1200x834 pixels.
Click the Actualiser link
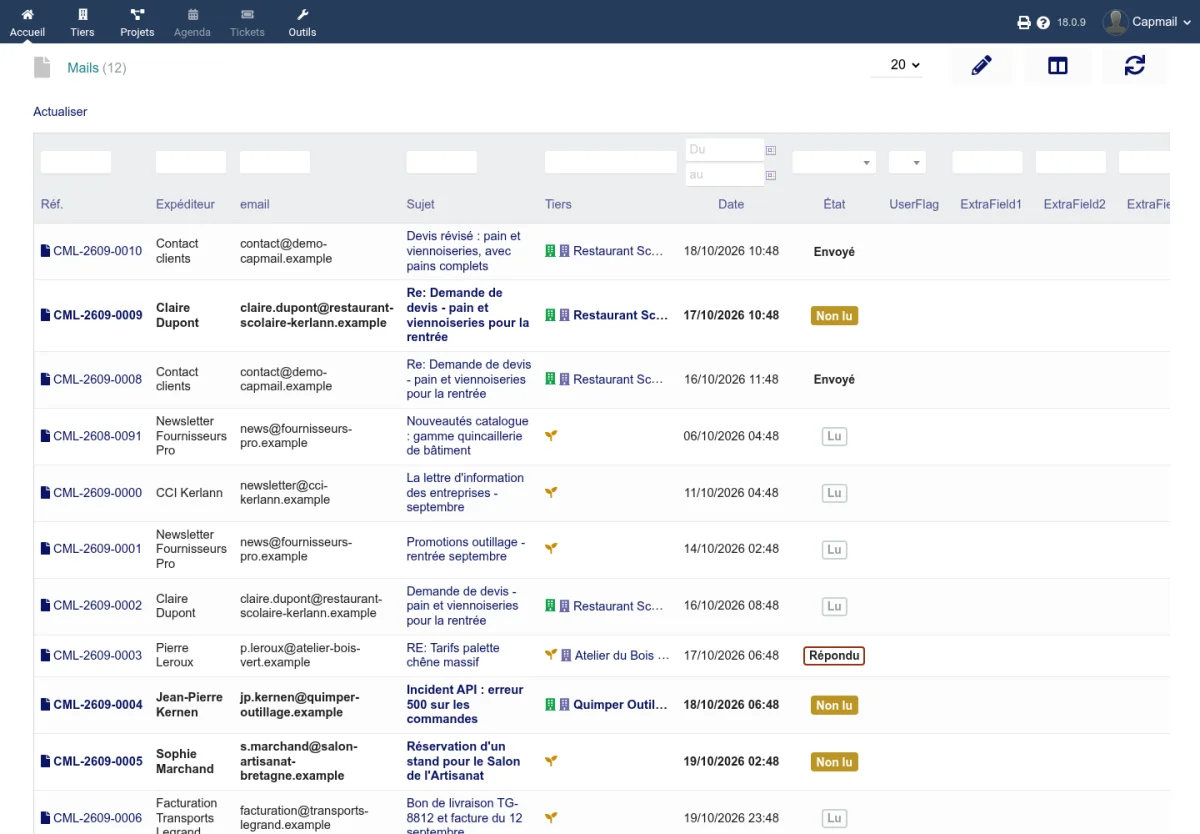click(x=60, y=112)
